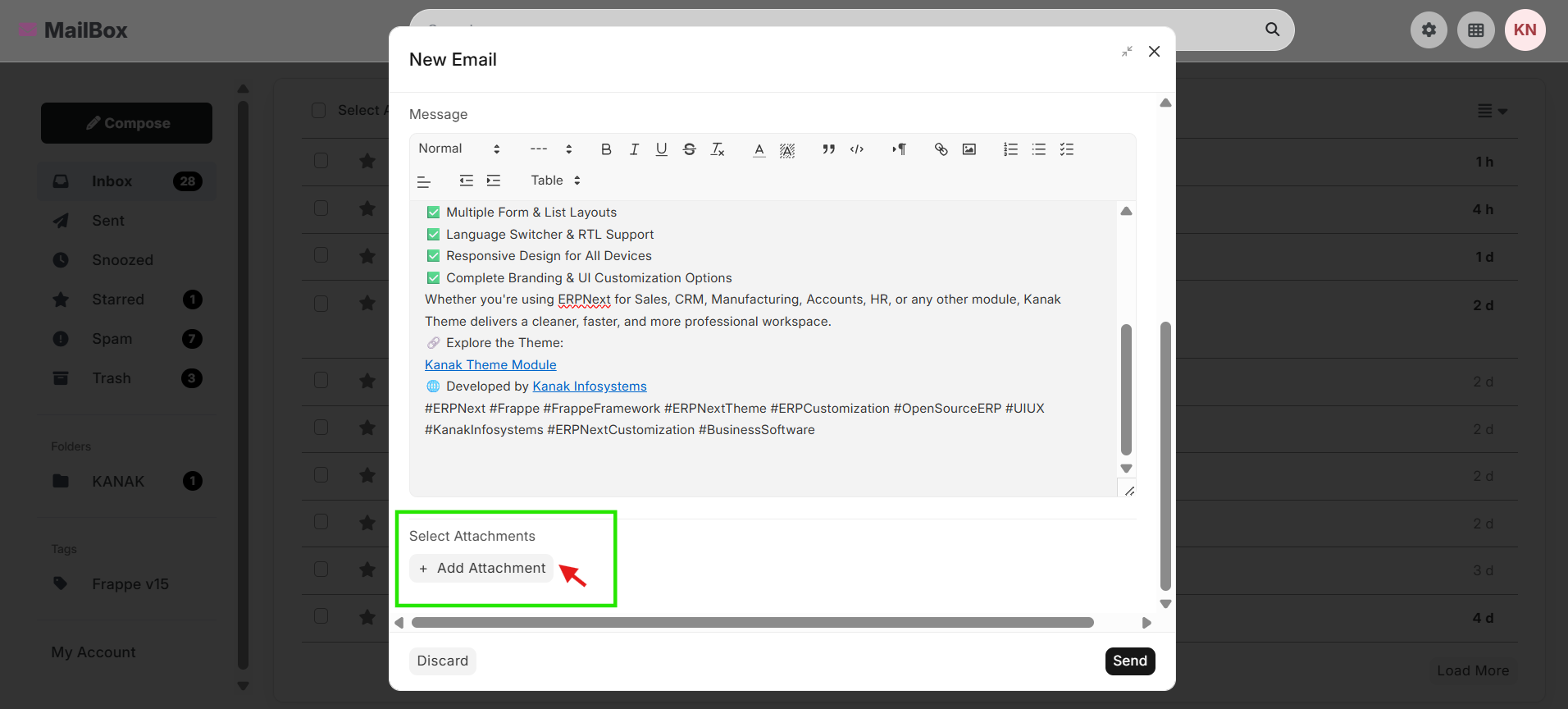Send the email
The height and width of the screenshot is (709, 1568).
click(x=1130, y=661)
